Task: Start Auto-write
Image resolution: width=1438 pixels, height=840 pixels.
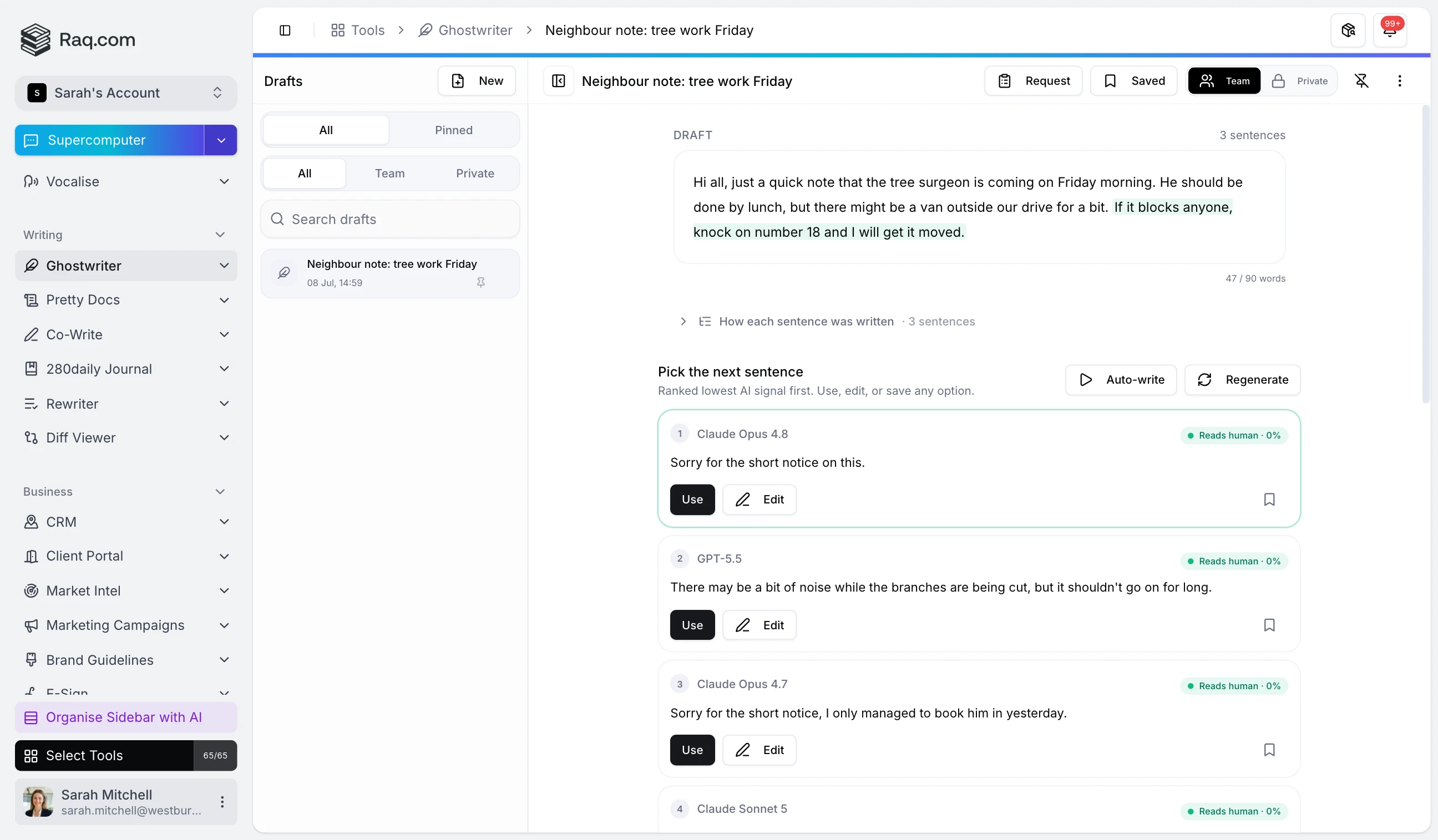Action: (x=1121, y=380)
